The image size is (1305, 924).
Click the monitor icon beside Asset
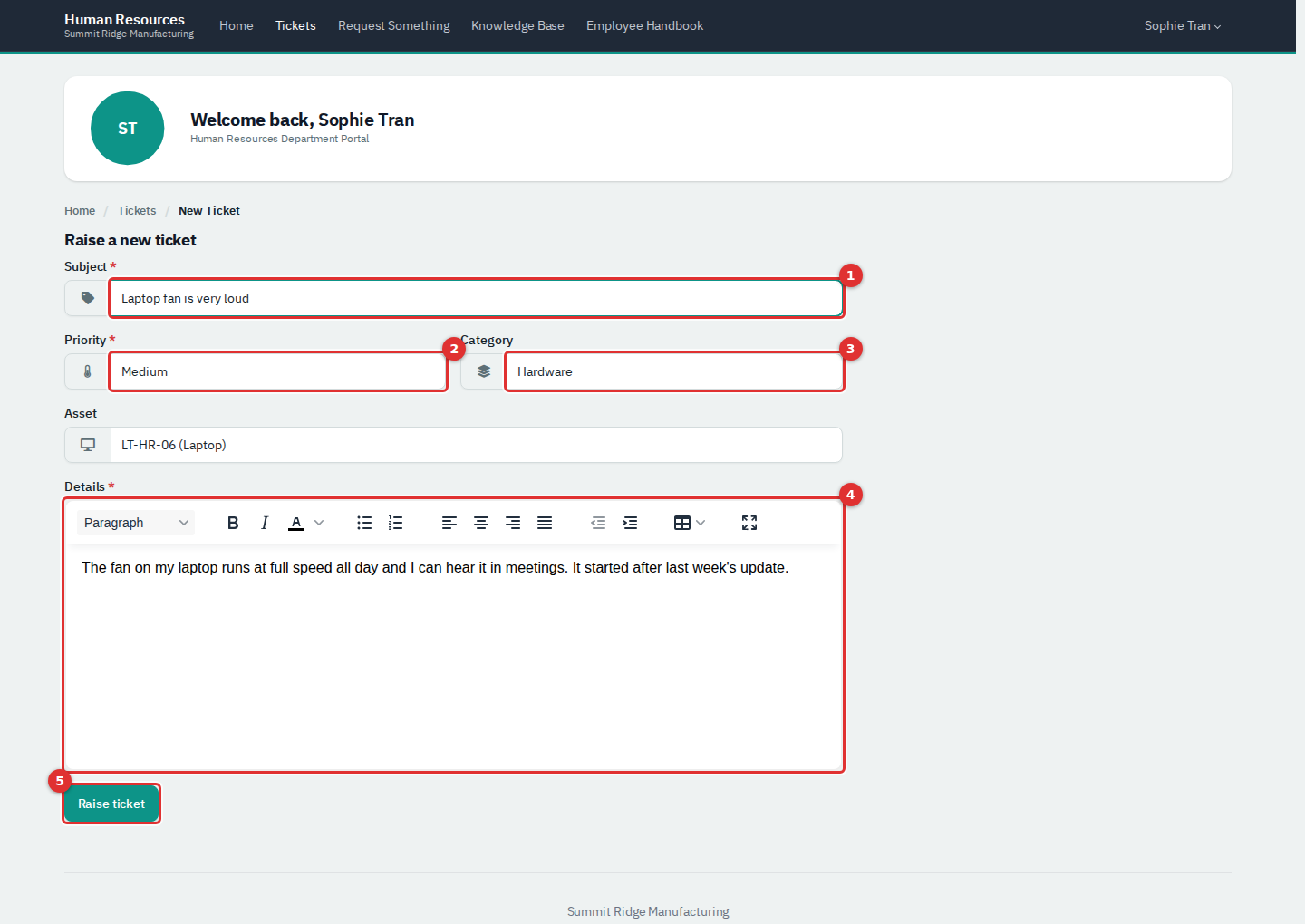(x=88, y=445)
